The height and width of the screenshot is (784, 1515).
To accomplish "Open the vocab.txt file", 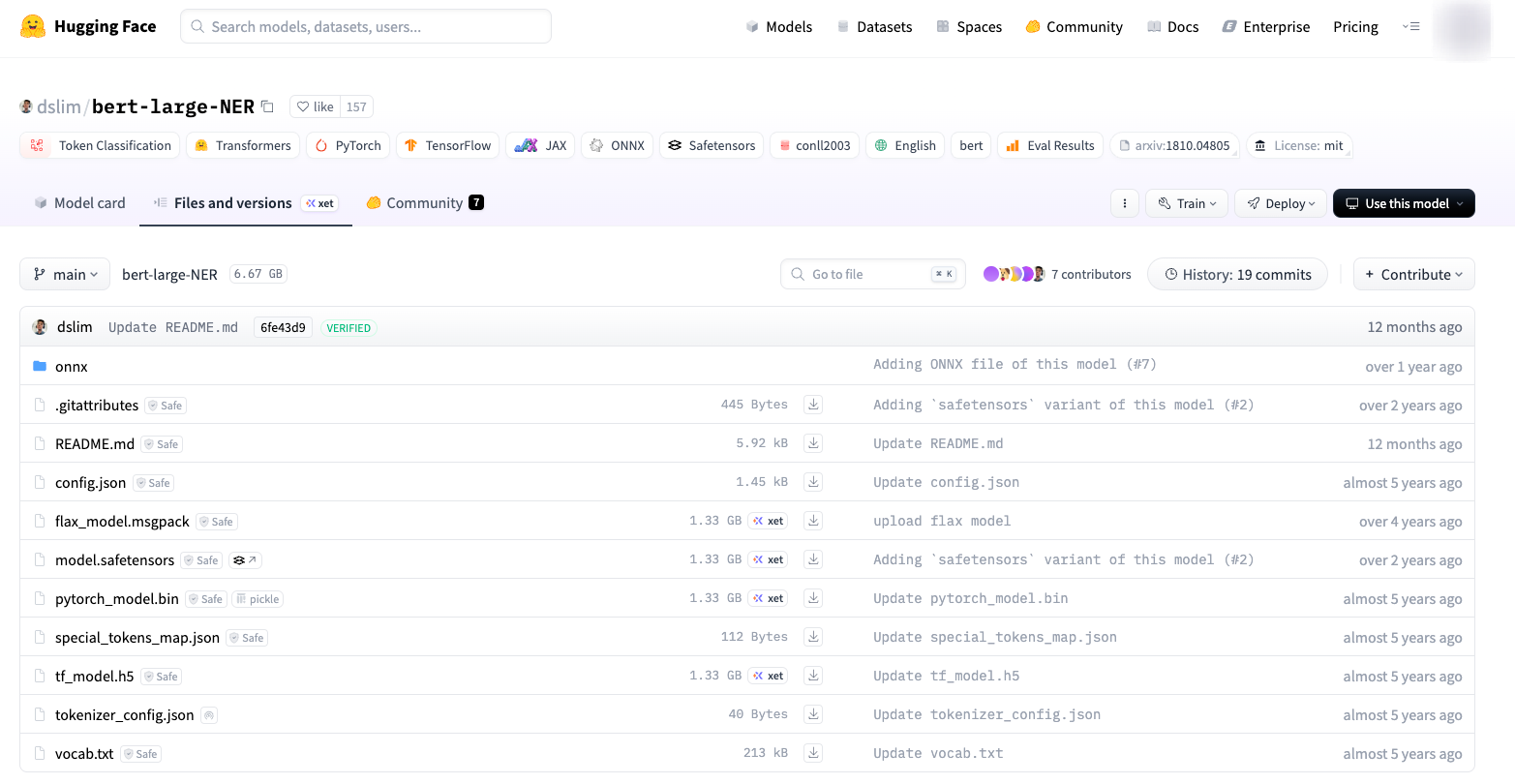I will 84,754.
